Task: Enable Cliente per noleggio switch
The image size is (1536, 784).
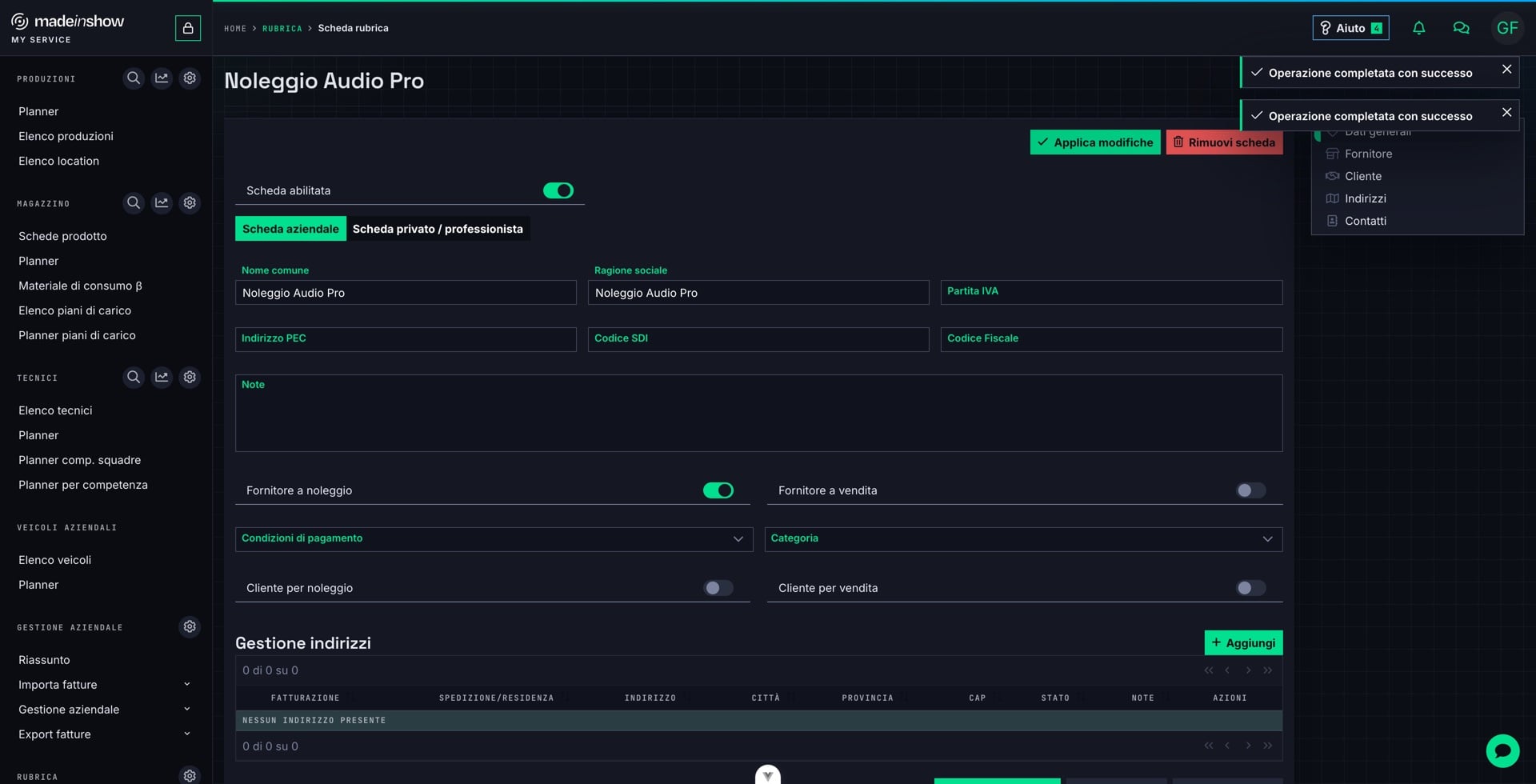Action: [718, 588]
